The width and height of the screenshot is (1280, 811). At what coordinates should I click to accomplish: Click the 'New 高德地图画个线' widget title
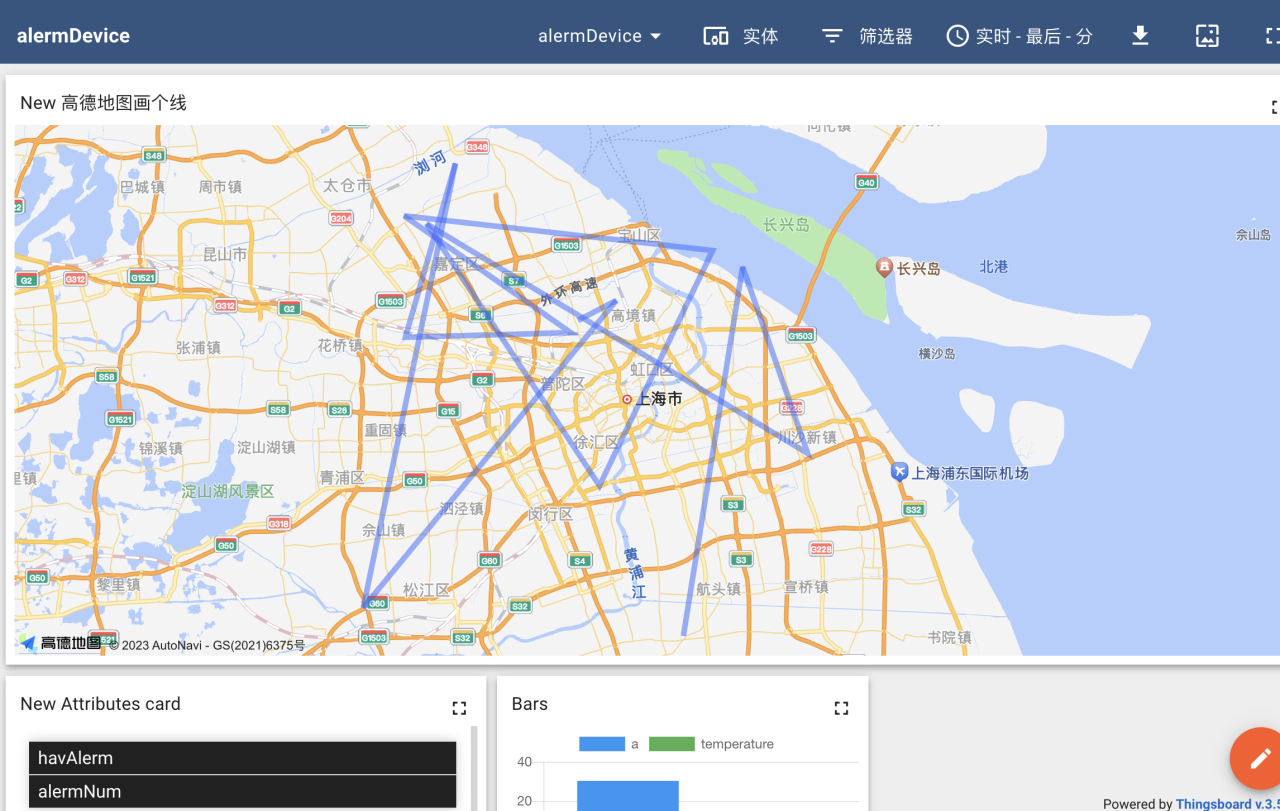point(103,103)
